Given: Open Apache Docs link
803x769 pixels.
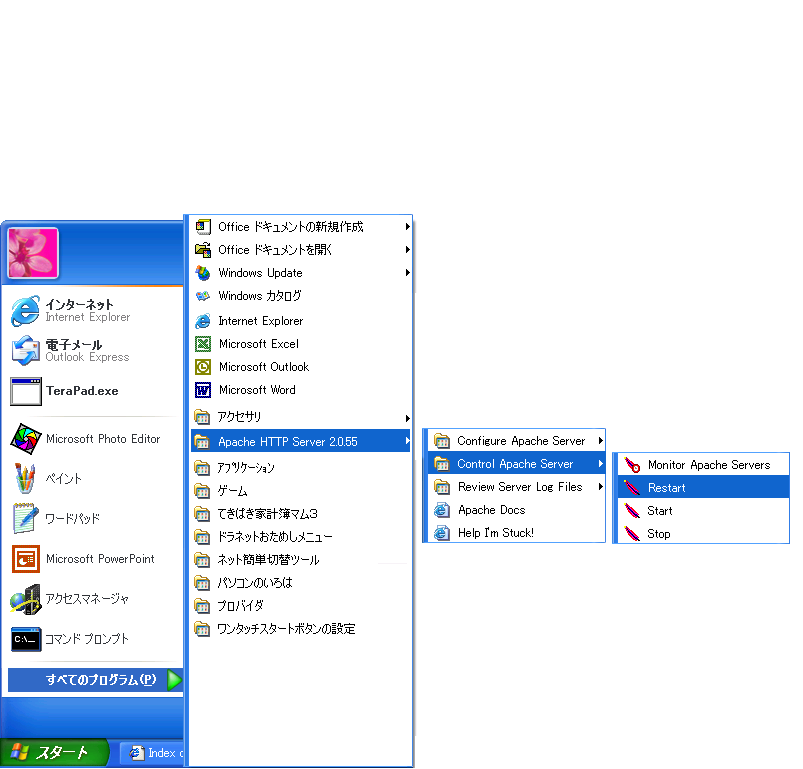Looking at the screenshot, I should (x=490, y=510).
